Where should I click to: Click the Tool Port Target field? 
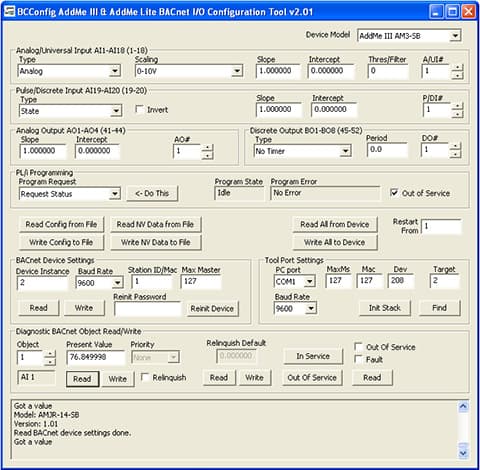(x=445, y=281)
